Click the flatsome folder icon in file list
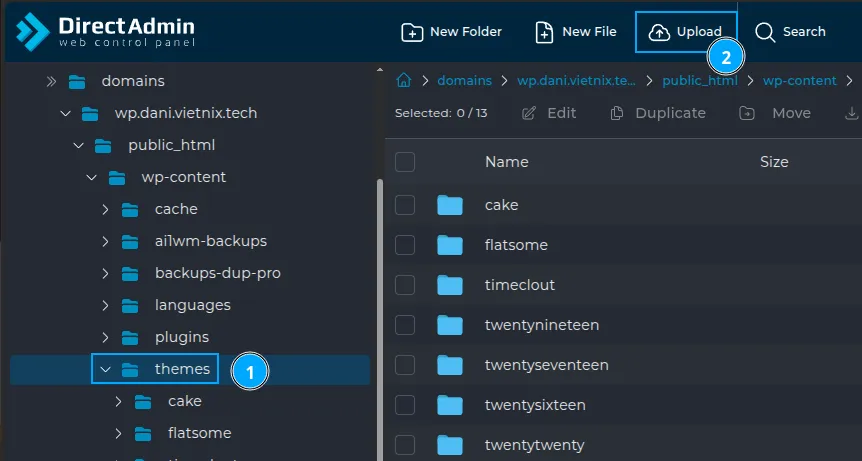Screen dimensions: 862x461 point(450,245)
